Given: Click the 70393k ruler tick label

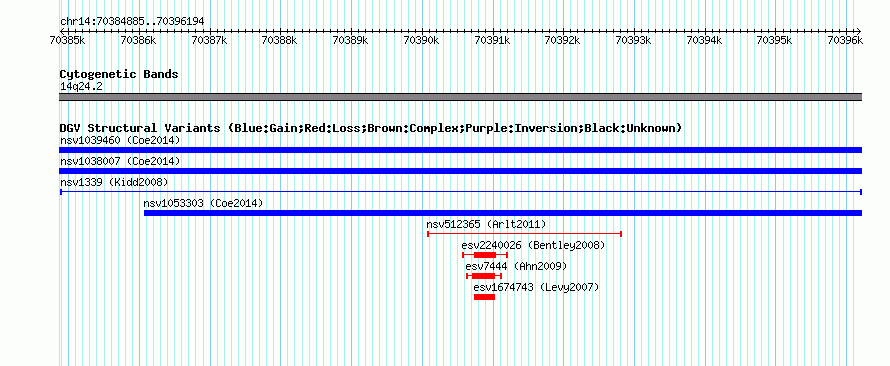Looking at the screenshot, I should coord(633,40).
